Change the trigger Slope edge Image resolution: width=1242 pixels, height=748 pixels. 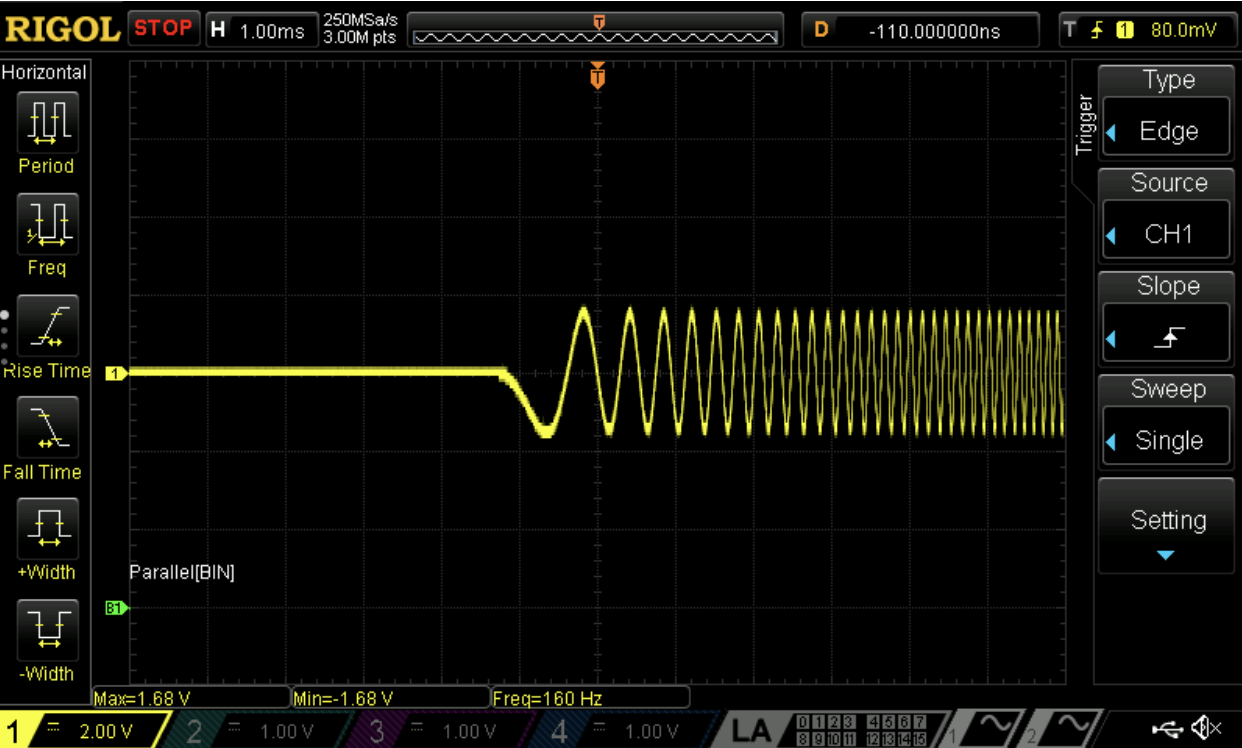pyautogui.click(x=1166, y=337)
